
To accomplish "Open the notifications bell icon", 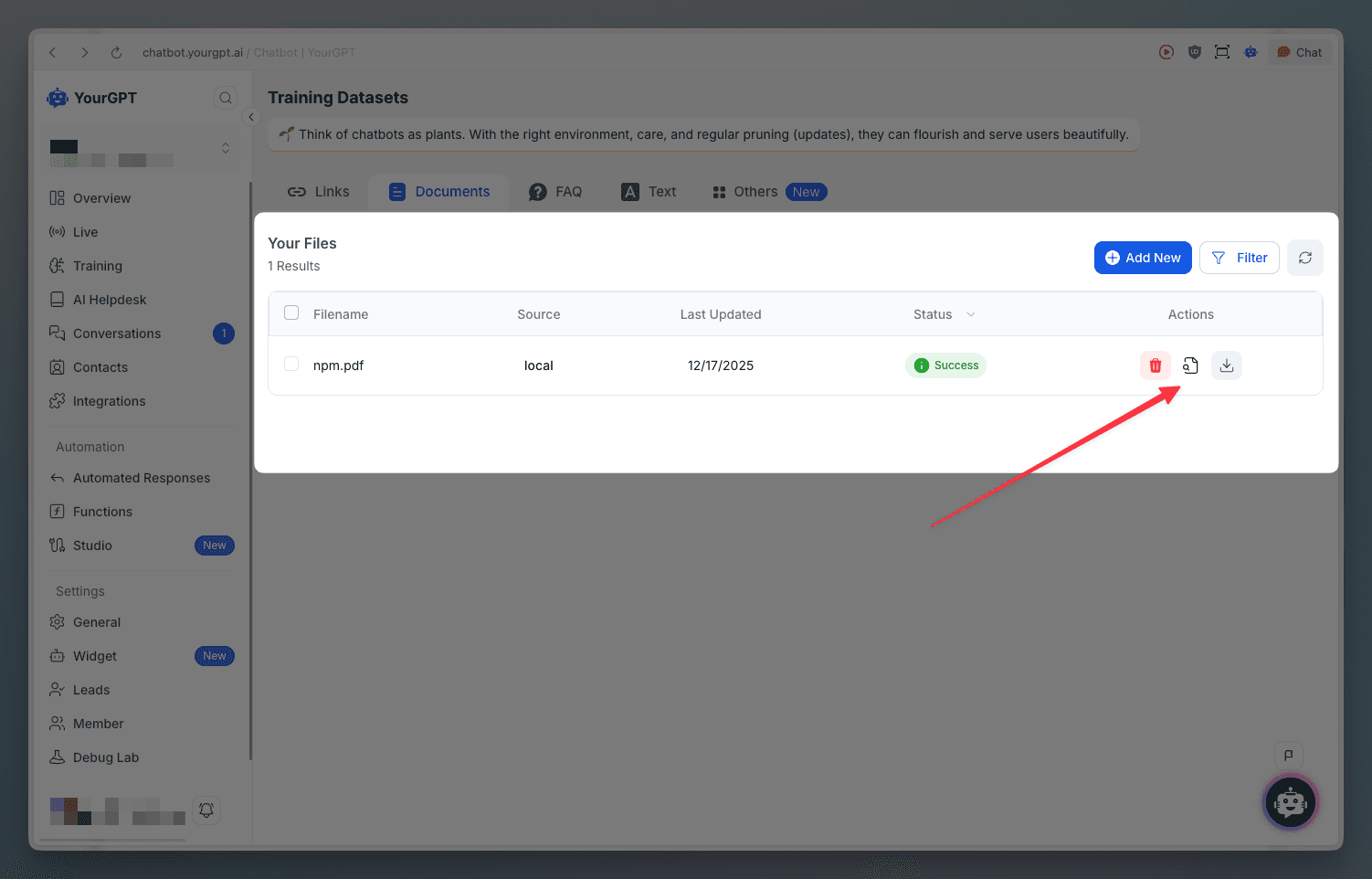I will (206, 810).
